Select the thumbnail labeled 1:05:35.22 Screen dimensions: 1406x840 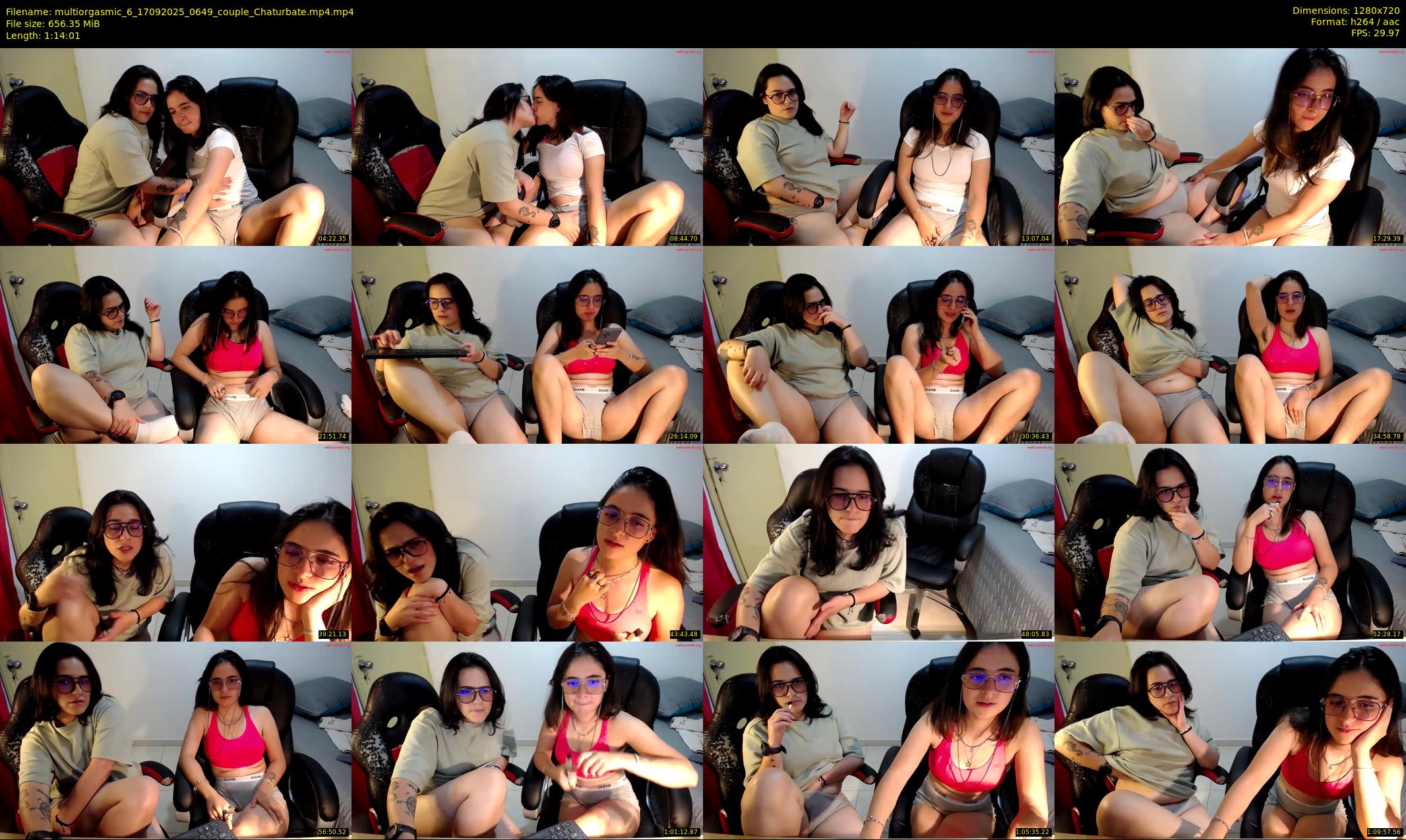click(x=878, y=740)
